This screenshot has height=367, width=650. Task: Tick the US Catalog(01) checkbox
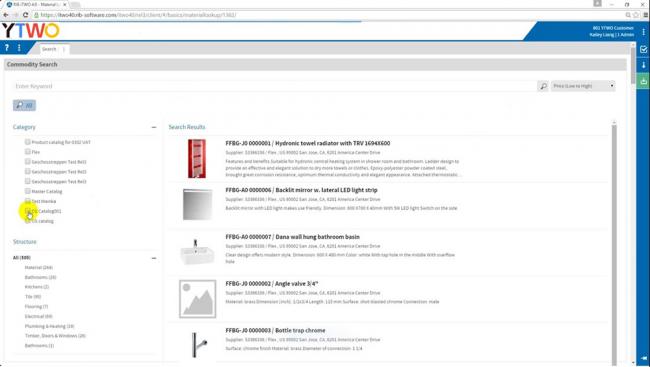click(27, 211)
